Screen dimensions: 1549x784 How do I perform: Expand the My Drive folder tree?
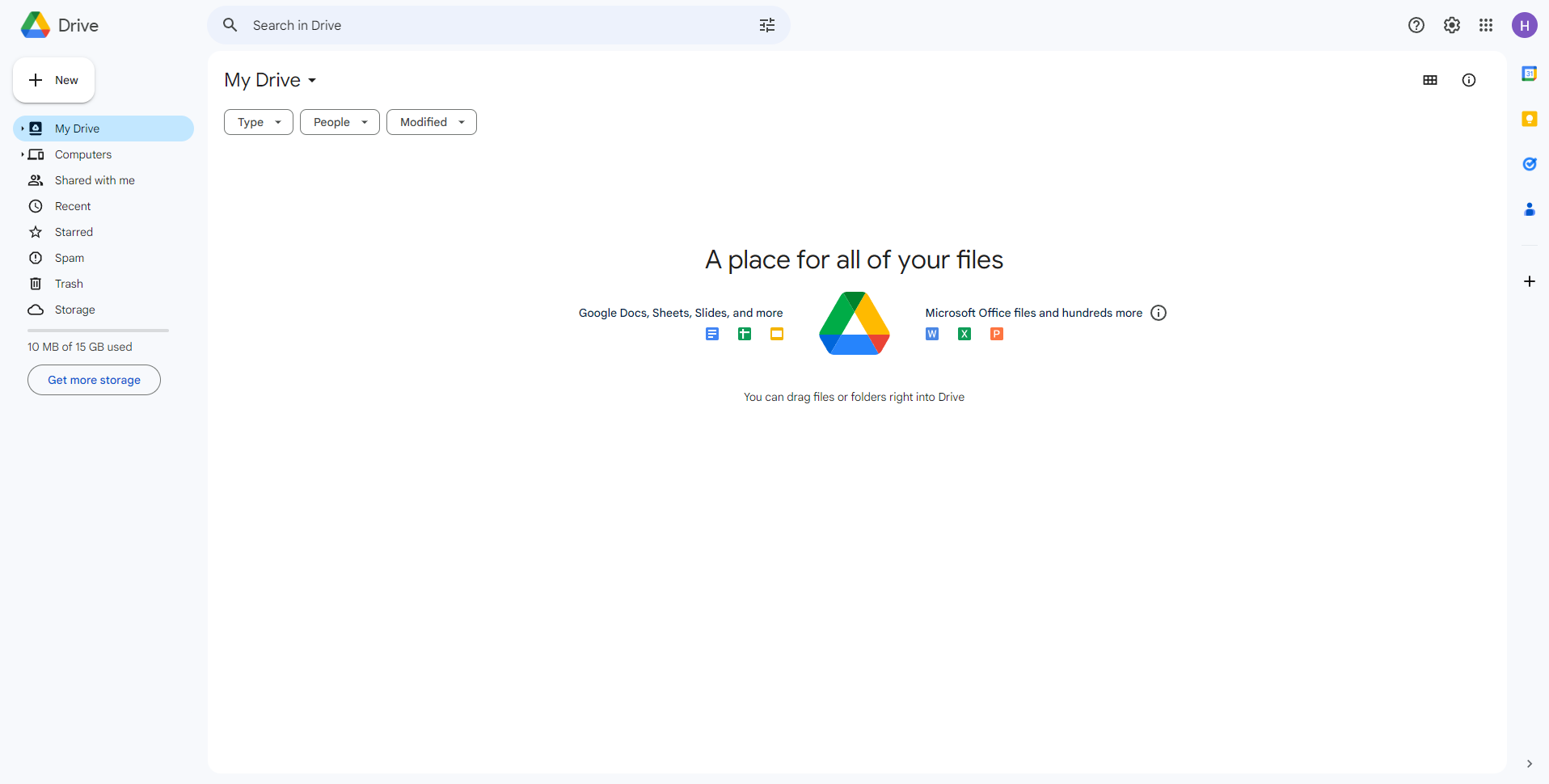[x=22, y=129]
